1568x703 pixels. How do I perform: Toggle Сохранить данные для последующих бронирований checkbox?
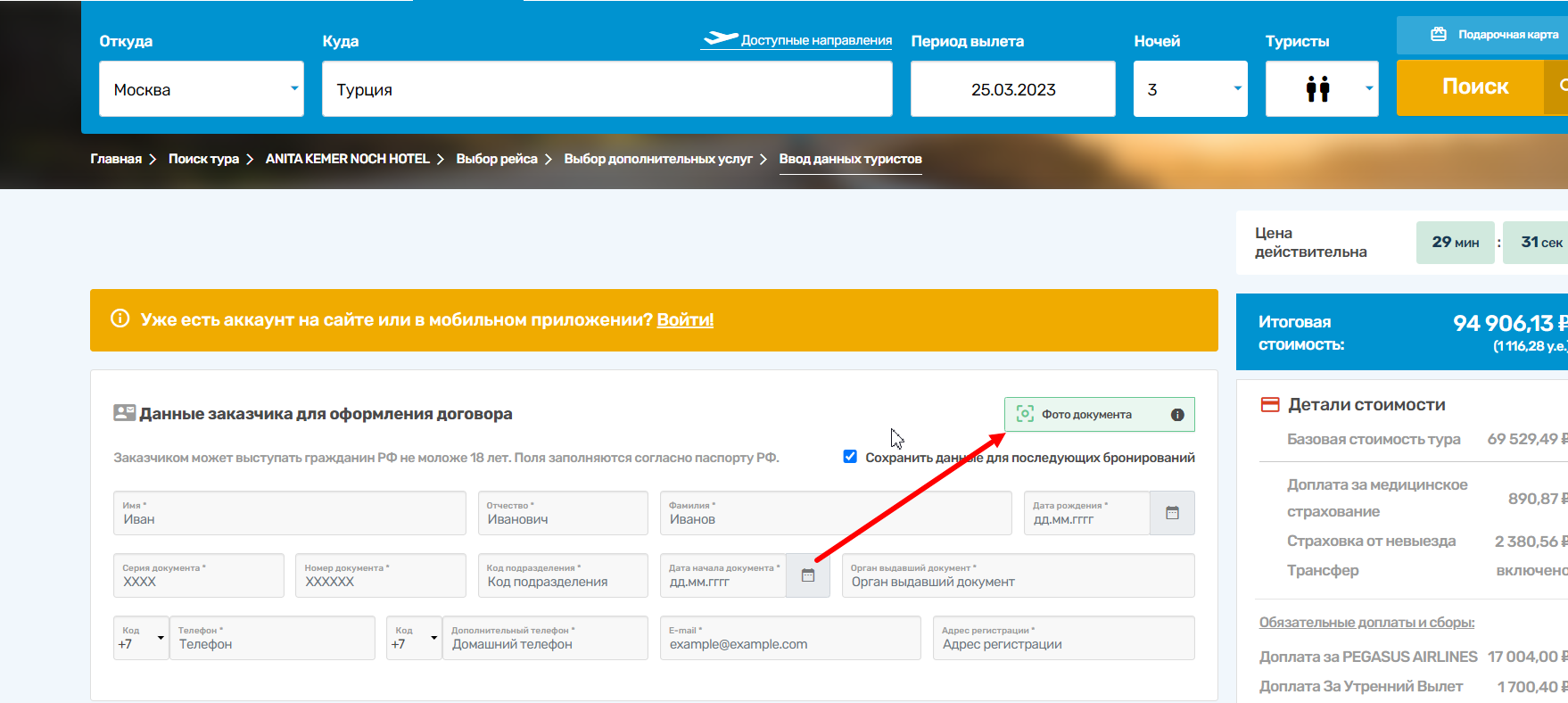coord(850,457)
